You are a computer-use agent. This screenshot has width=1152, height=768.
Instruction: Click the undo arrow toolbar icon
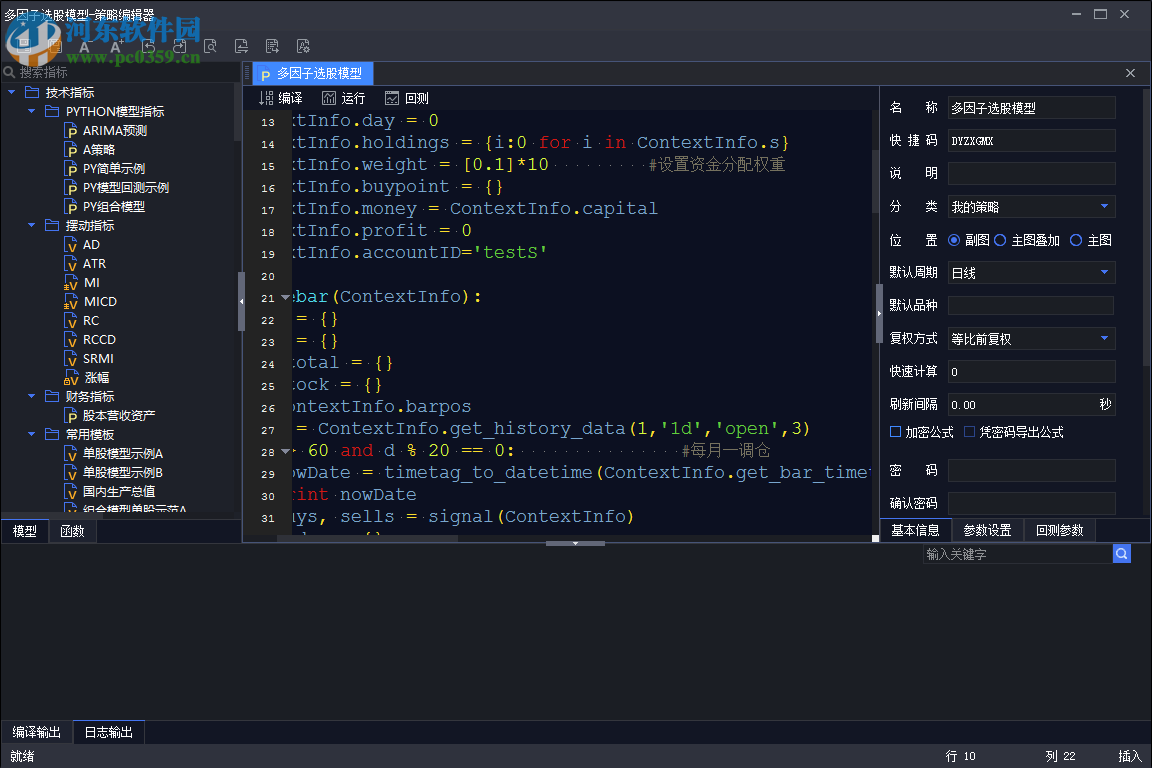148,46
